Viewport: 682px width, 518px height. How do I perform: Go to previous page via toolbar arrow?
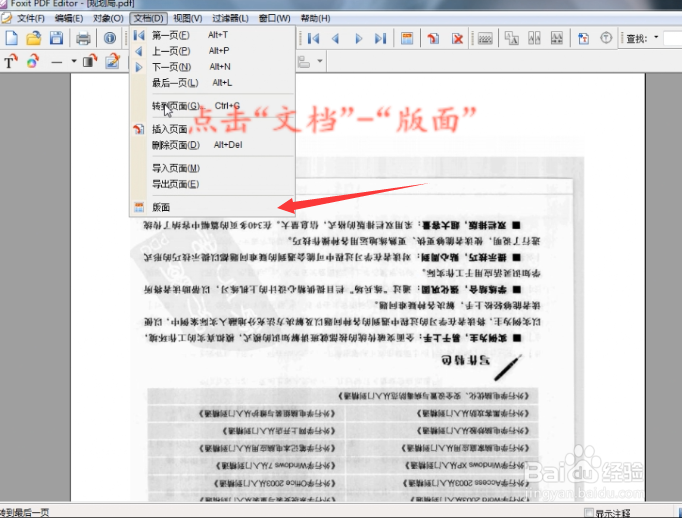(x=335, y=39)
